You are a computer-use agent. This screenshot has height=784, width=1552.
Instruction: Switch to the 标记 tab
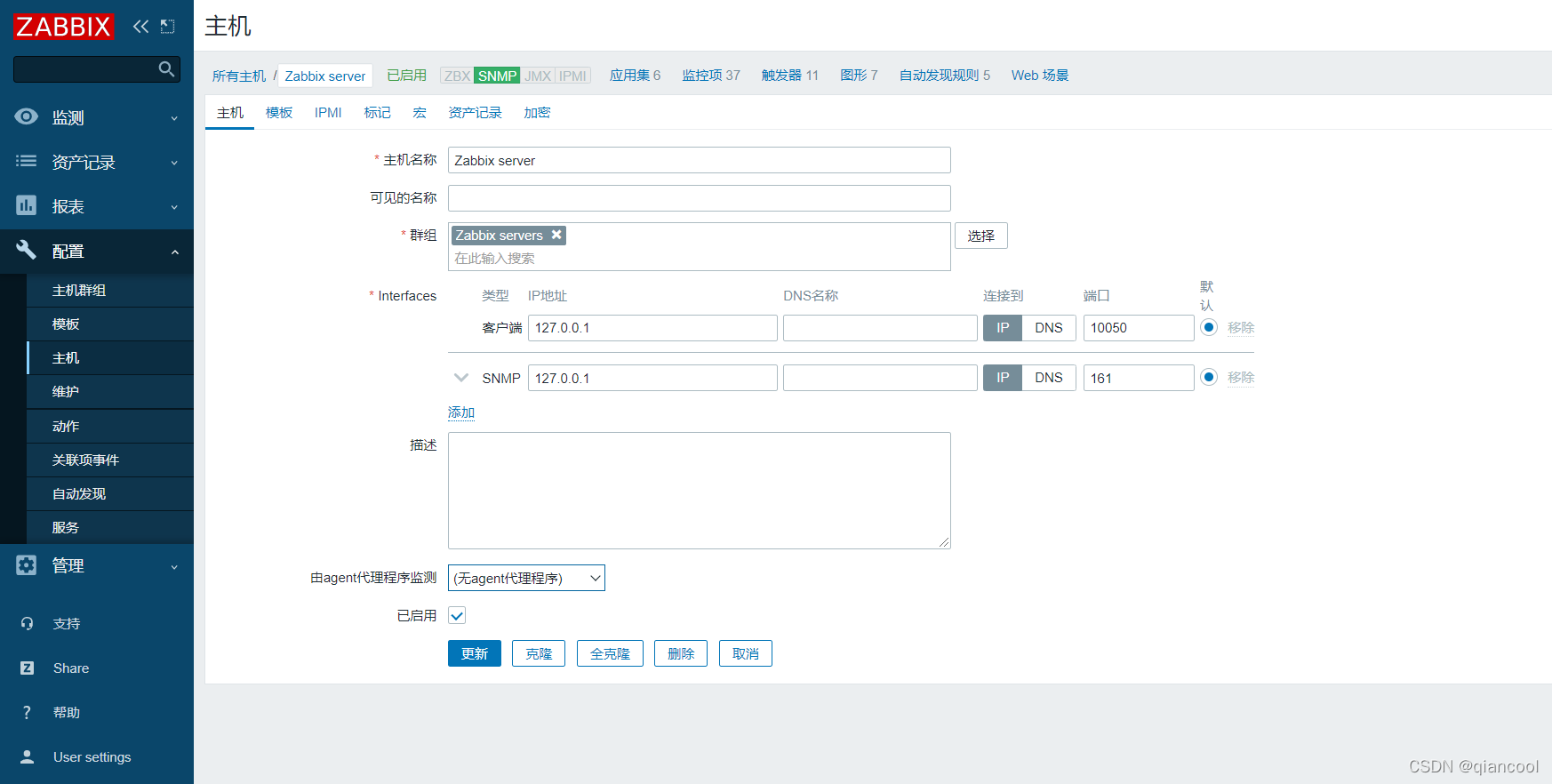tap(377, 113)
